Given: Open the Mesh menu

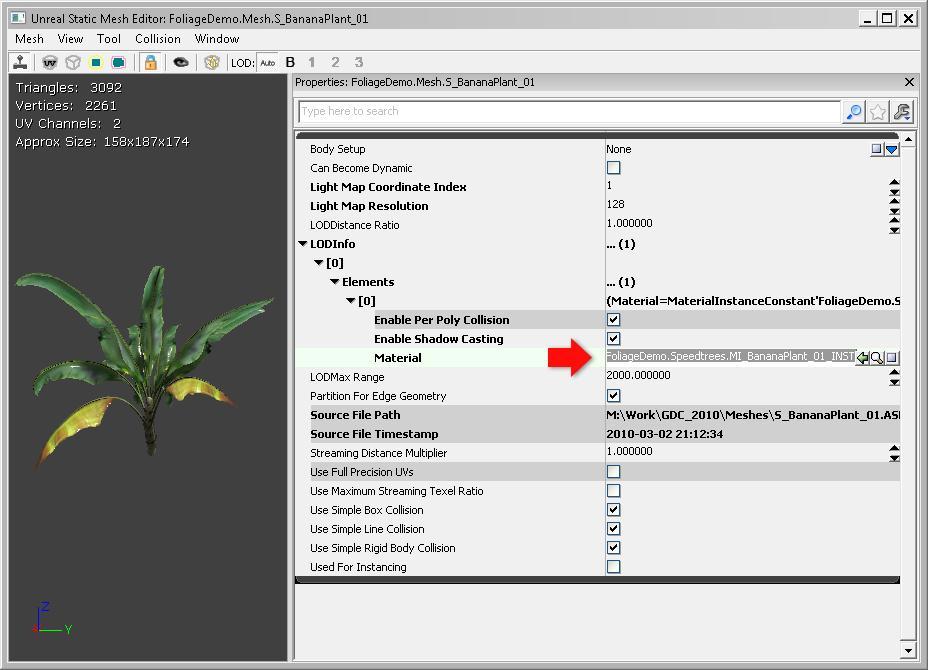Looking at the screenshot, I should point(29,38).
